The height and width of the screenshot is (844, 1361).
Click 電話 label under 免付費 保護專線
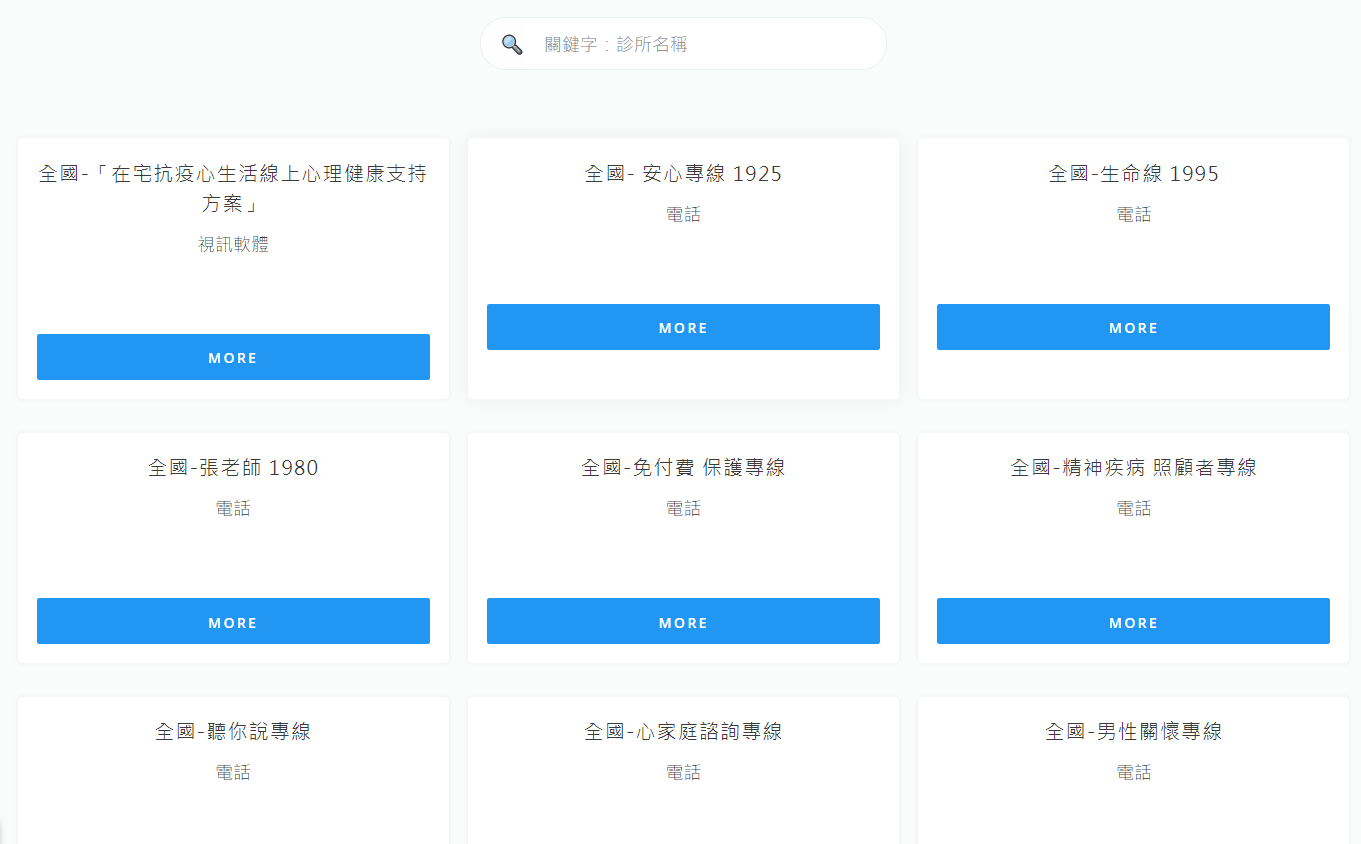coord(683,509)
